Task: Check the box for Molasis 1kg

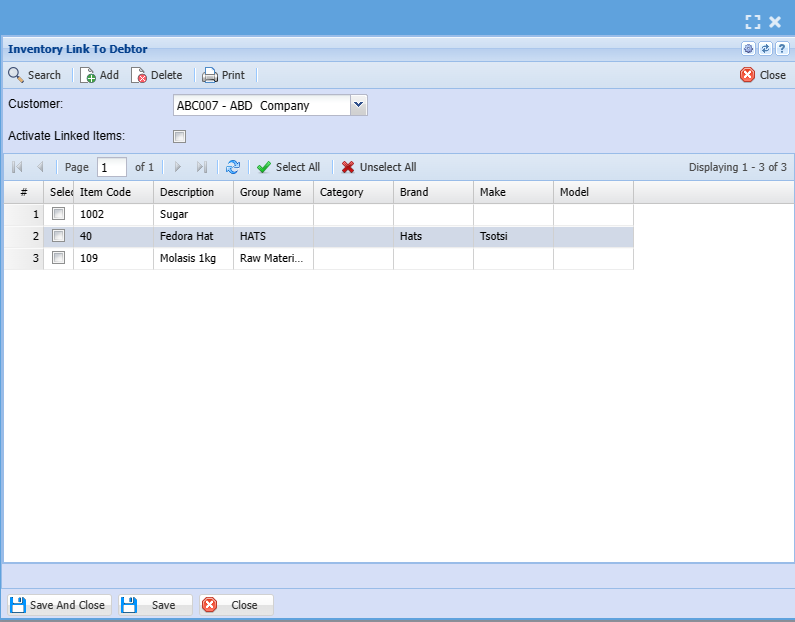Action: 59,258
